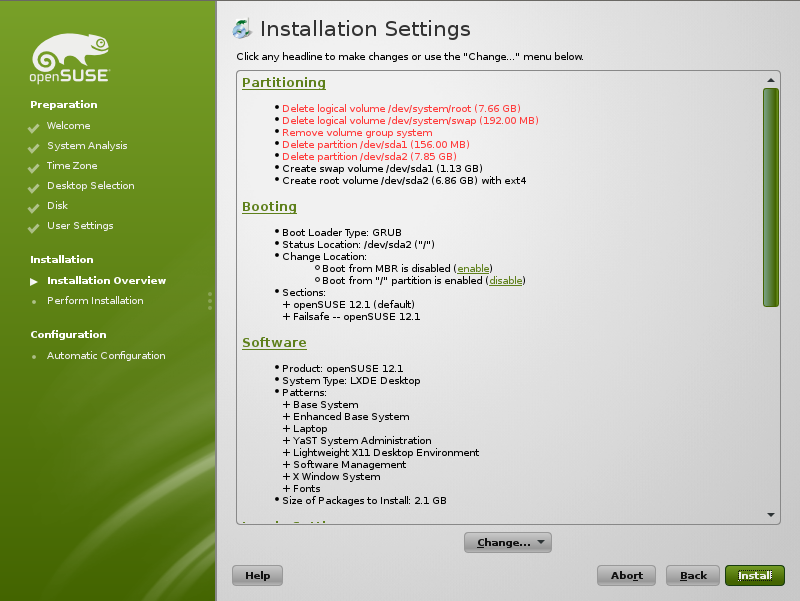Screen dimensions: 800x601
Task: Select Perform Installation in sidebar
Action: pyautogui.click(x=95, y=300)
